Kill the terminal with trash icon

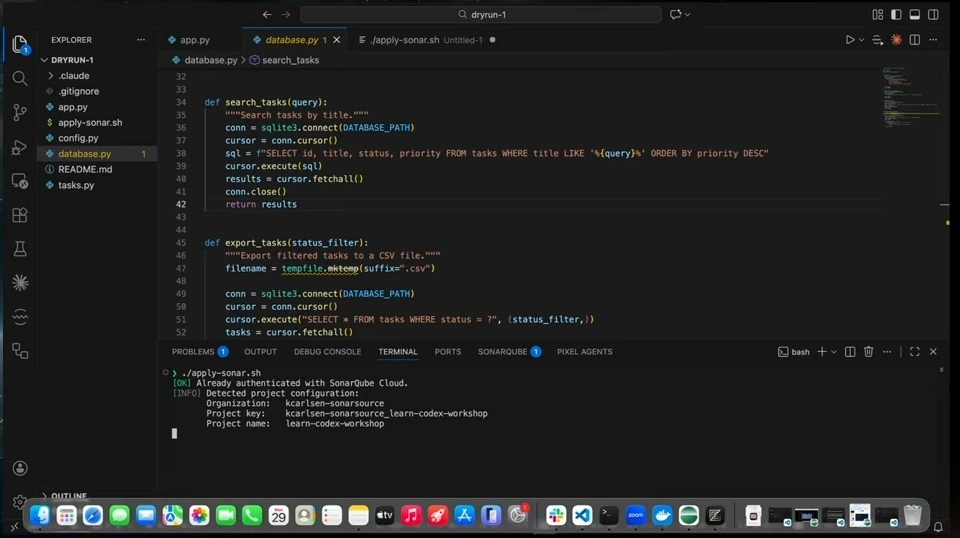tap(868, 352)
